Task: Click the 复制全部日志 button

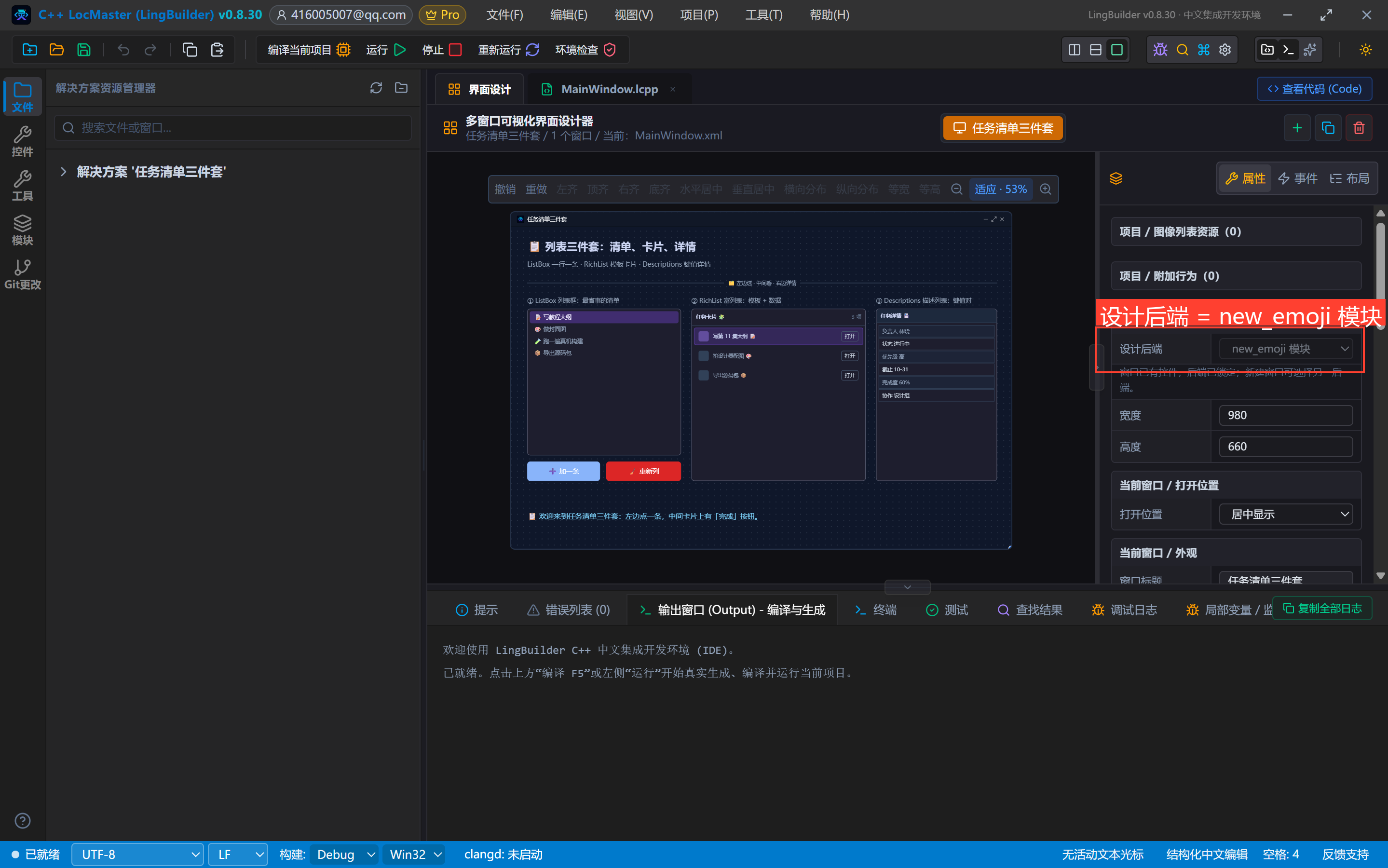Action: (x=1322, y=608)
